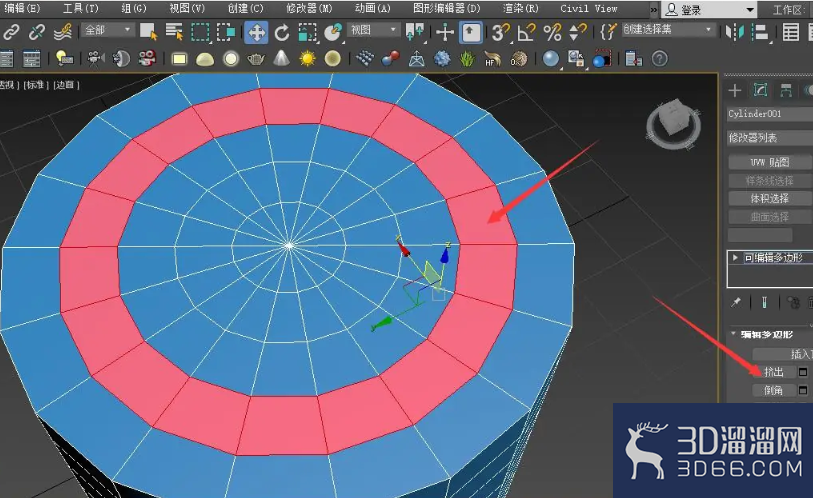Open the 图形编辑器(D) menu
The image size is (813, 498).
[446, 8]
